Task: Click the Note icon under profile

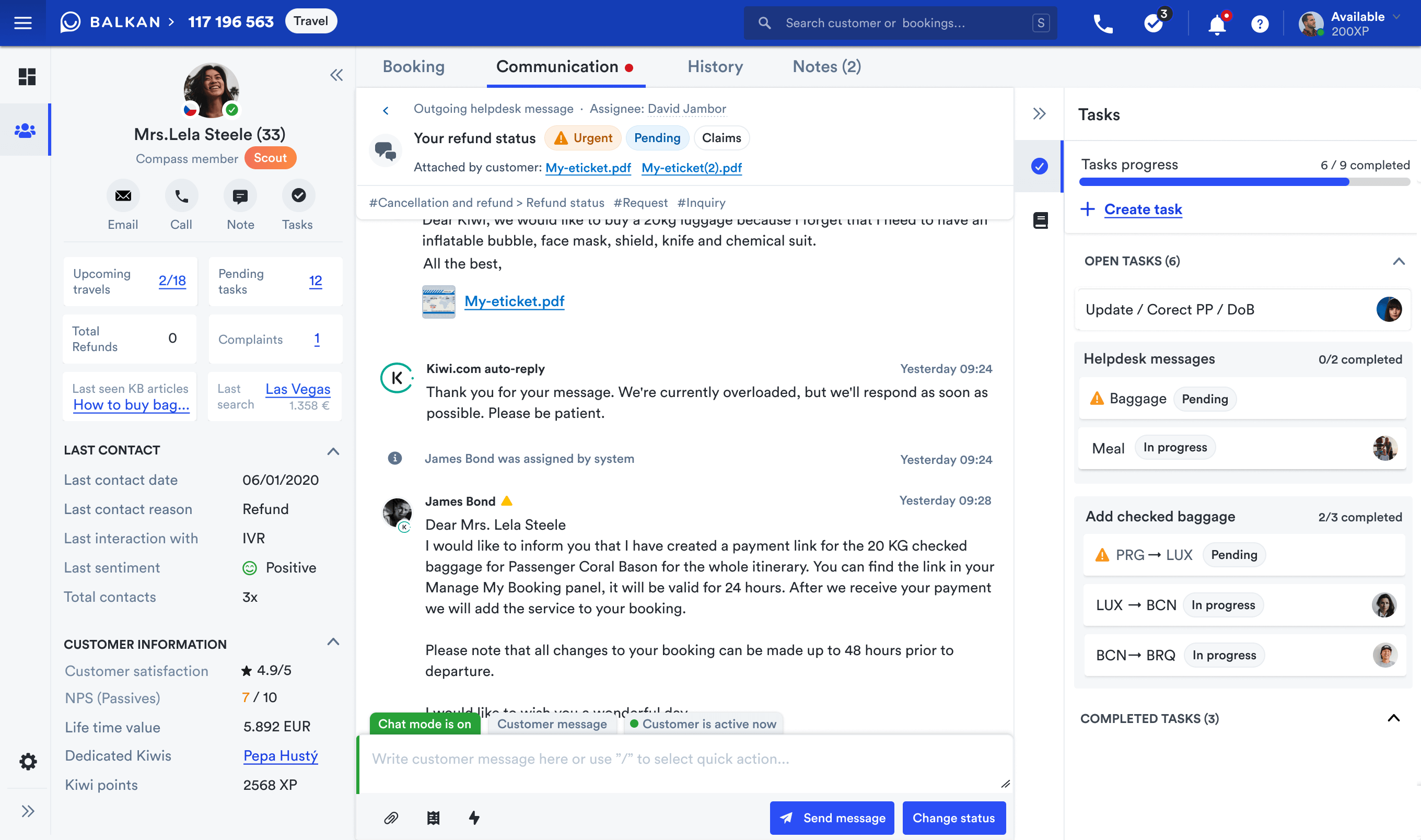Action: (x=240, y=196)
